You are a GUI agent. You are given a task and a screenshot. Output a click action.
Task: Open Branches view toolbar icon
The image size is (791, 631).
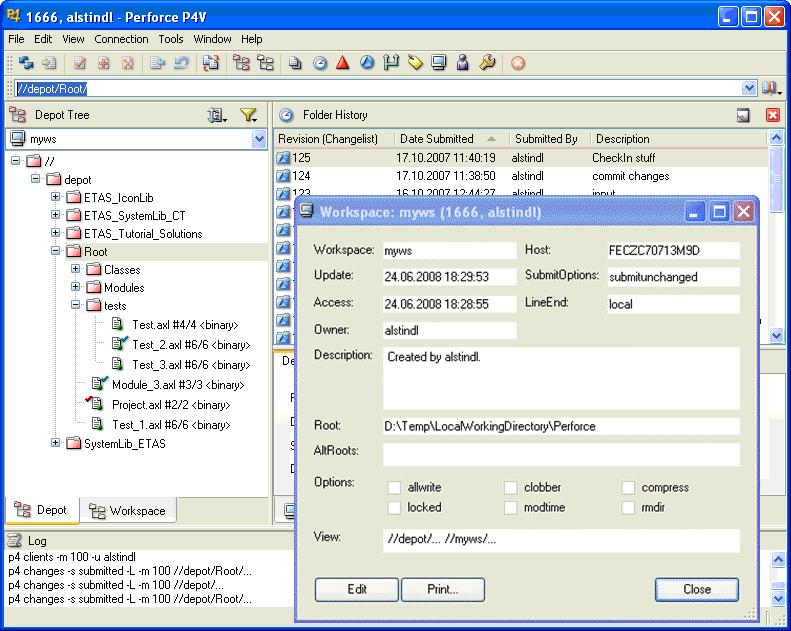point(391,63)
